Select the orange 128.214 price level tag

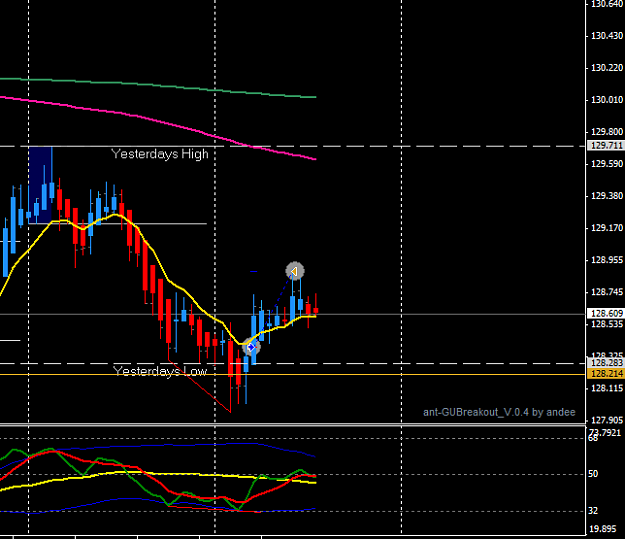[x=606, y=374]
